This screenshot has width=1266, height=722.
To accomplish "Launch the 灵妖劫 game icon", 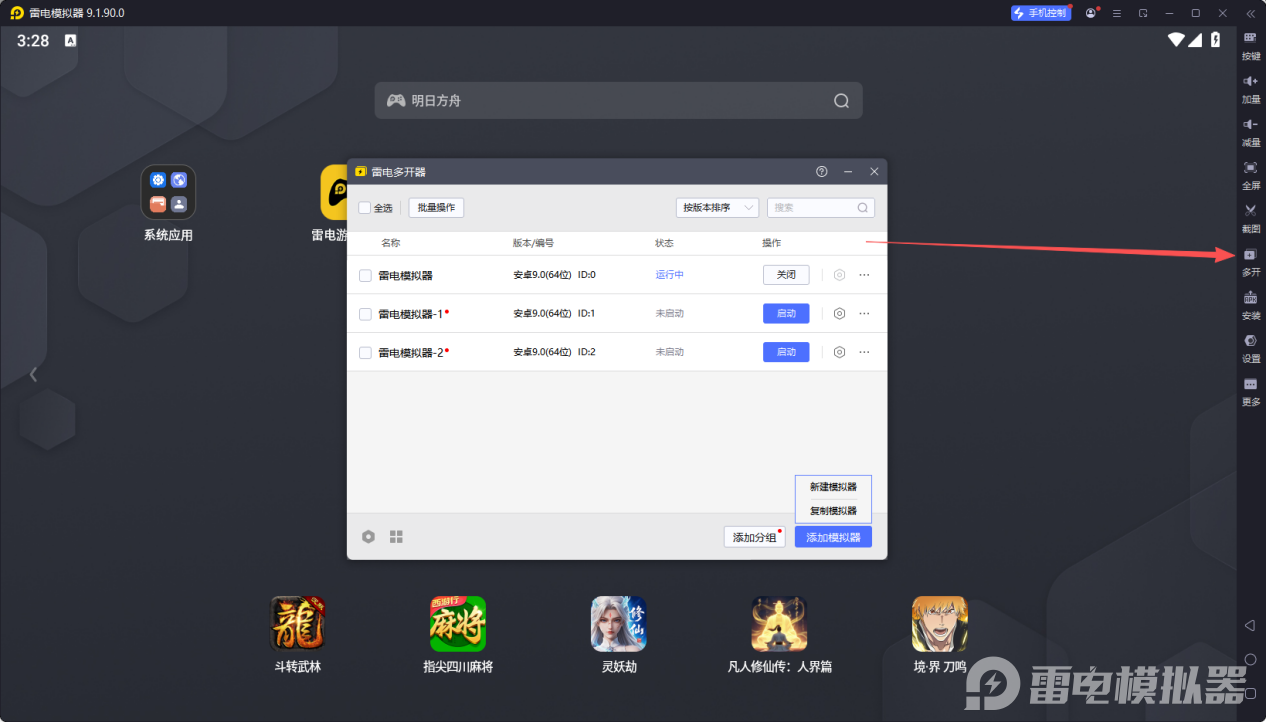I will (x=619, y=624).
